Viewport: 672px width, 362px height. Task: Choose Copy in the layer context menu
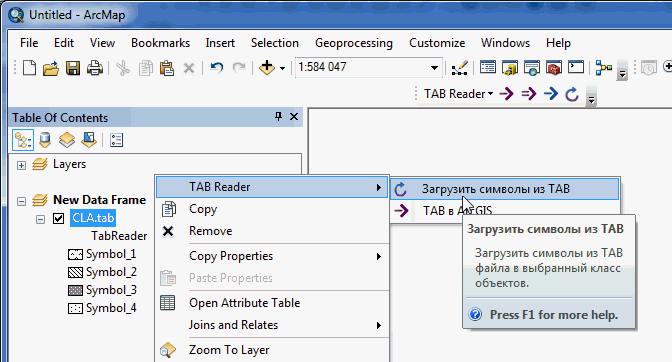(272, 209)
